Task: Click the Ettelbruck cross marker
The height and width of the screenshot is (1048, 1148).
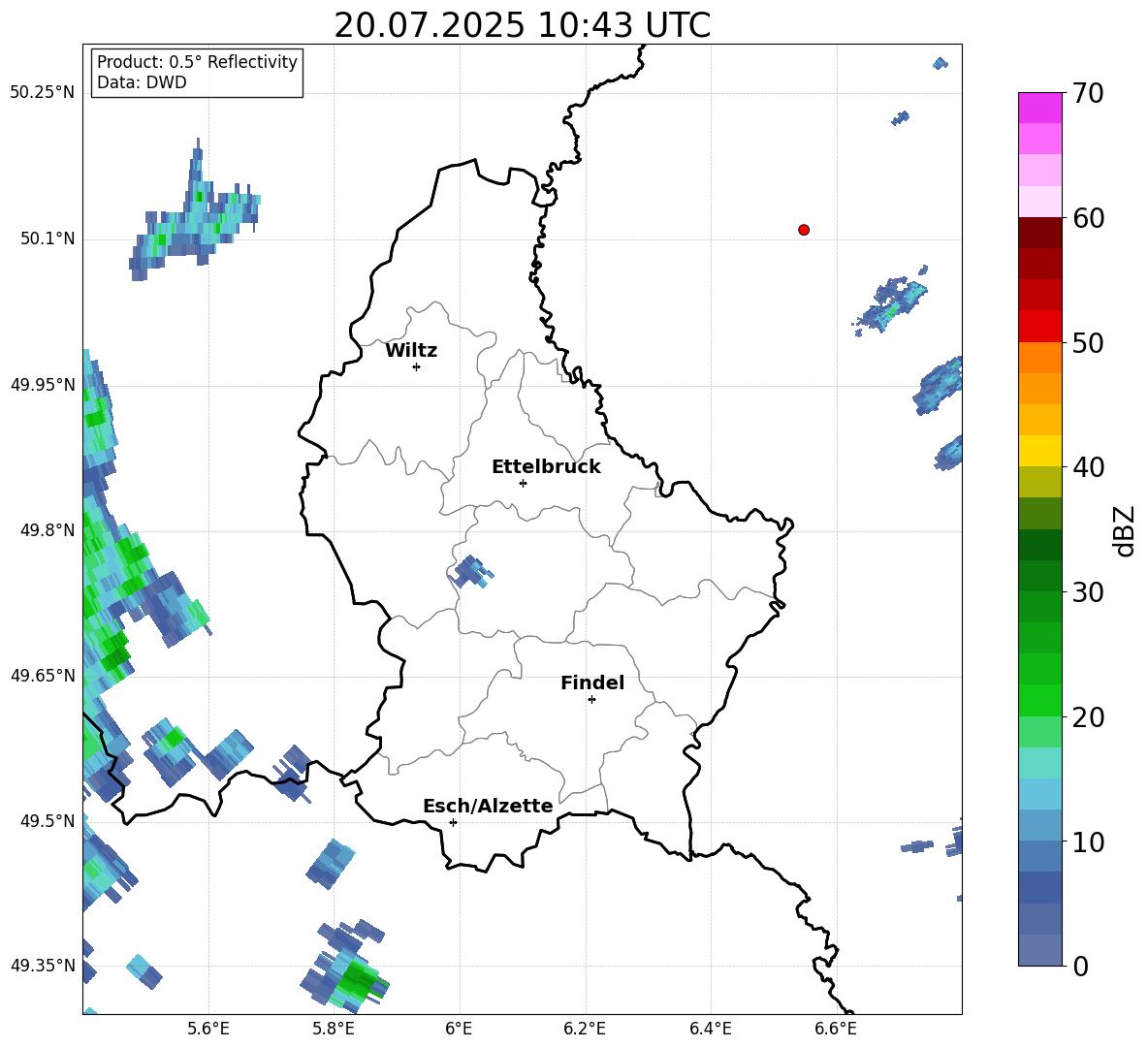Action: coord(523,483)
